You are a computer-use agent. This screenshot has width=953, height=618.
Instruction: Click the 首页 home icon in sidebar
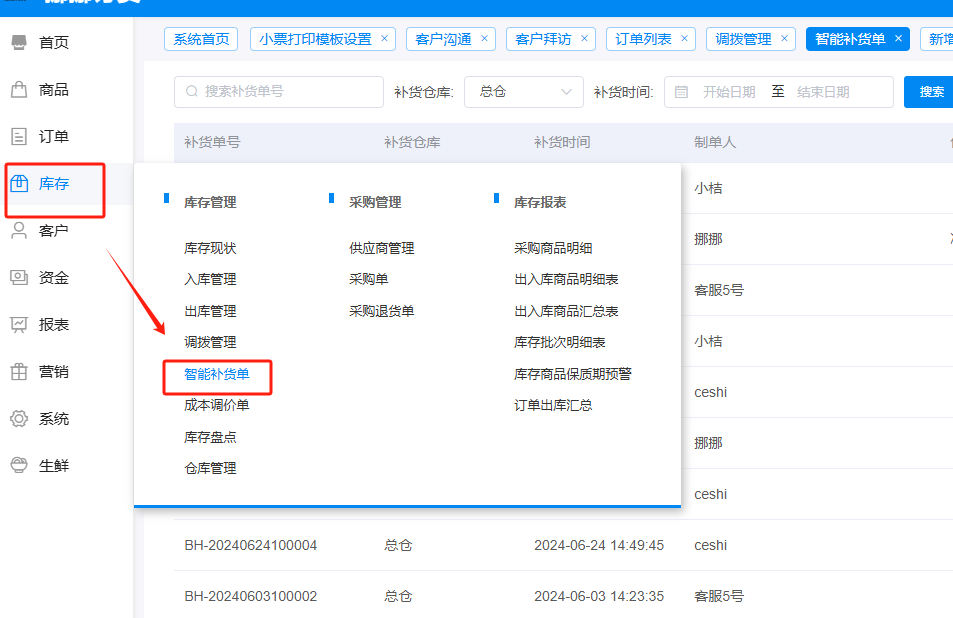[19, 43]
